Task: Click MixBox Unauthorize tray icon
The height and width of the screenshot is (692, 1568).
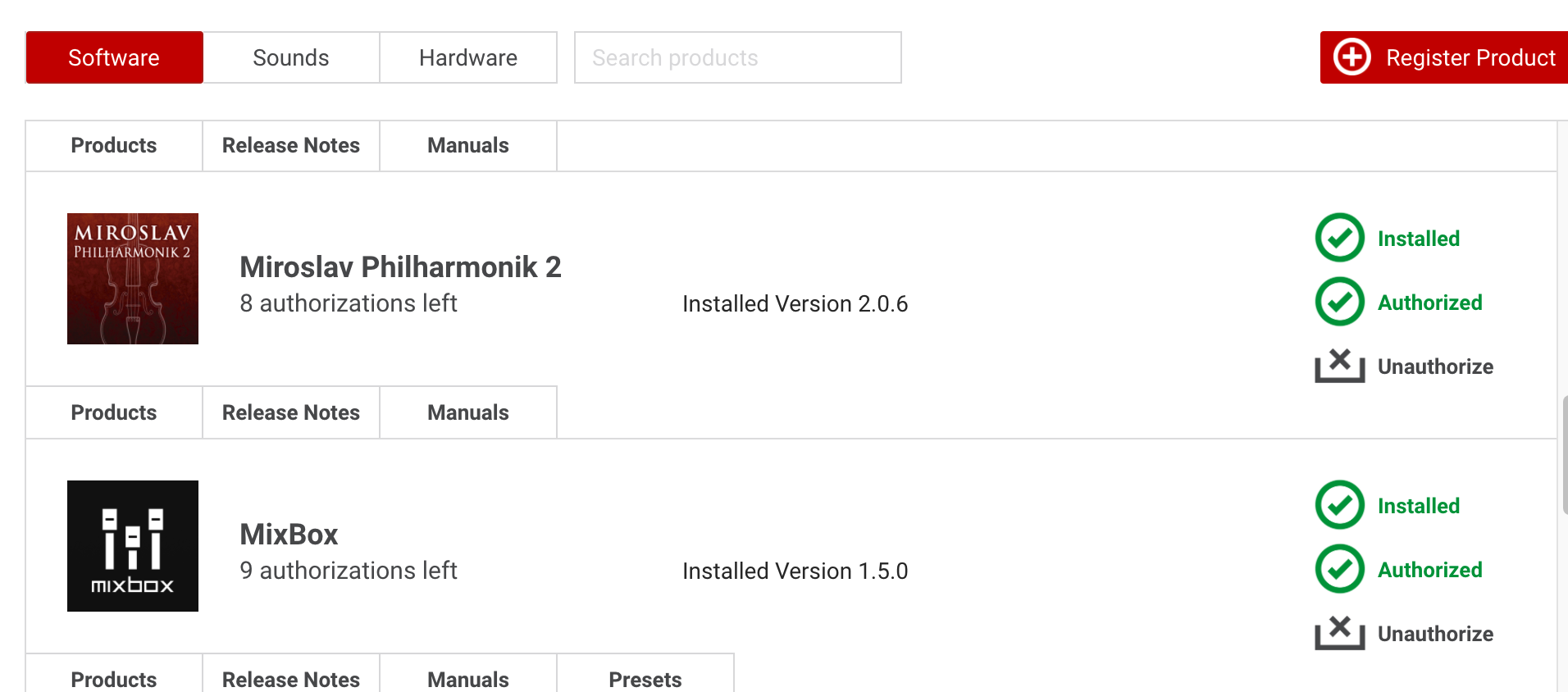Action: click(x=1340, y=633)
